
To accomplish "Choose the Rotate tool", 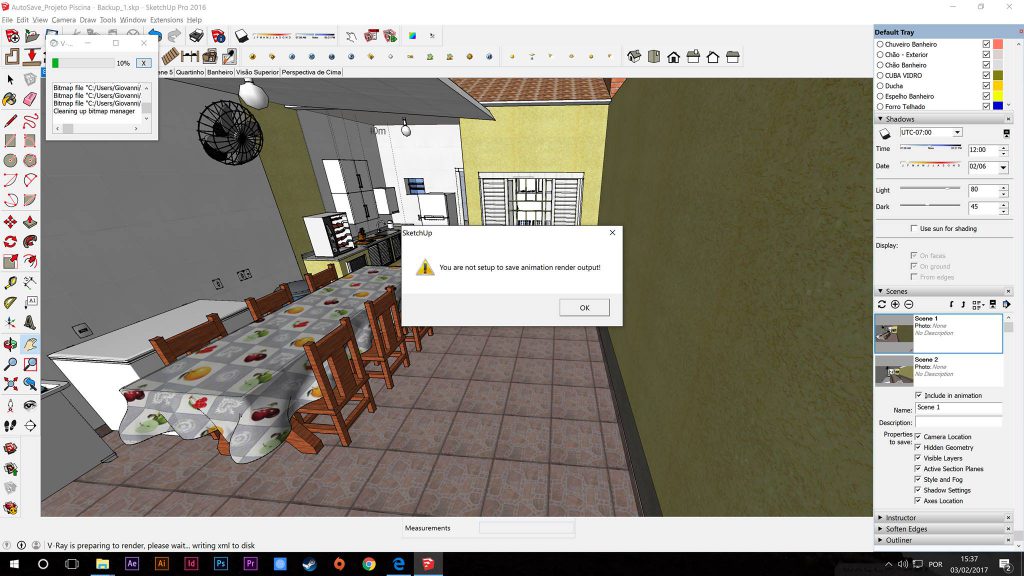I will pyautogui.click(x=10, y=242).
